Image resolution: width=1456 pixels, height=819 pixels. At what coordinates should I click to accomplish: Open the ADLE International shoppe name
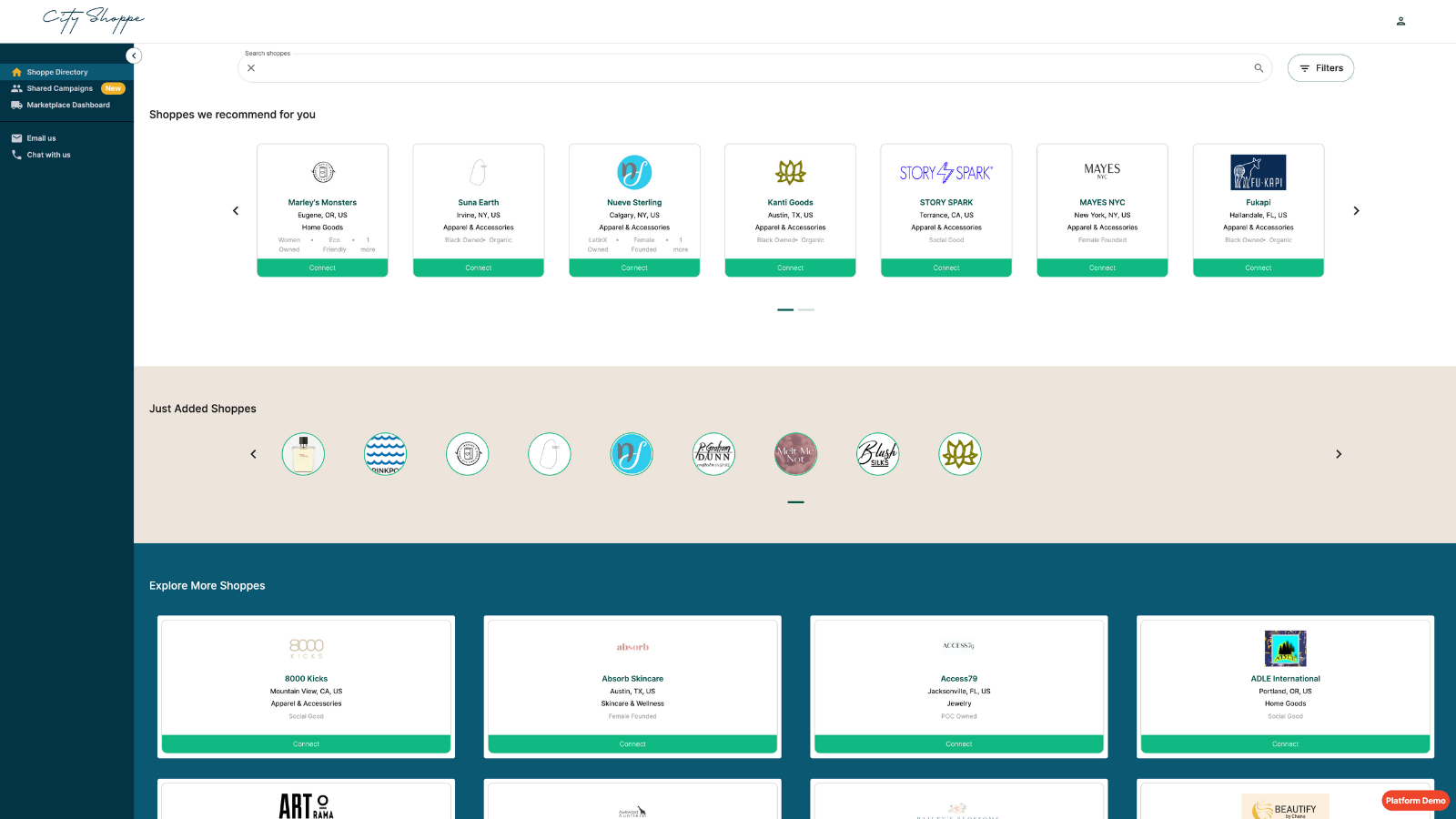(1286, 679)
